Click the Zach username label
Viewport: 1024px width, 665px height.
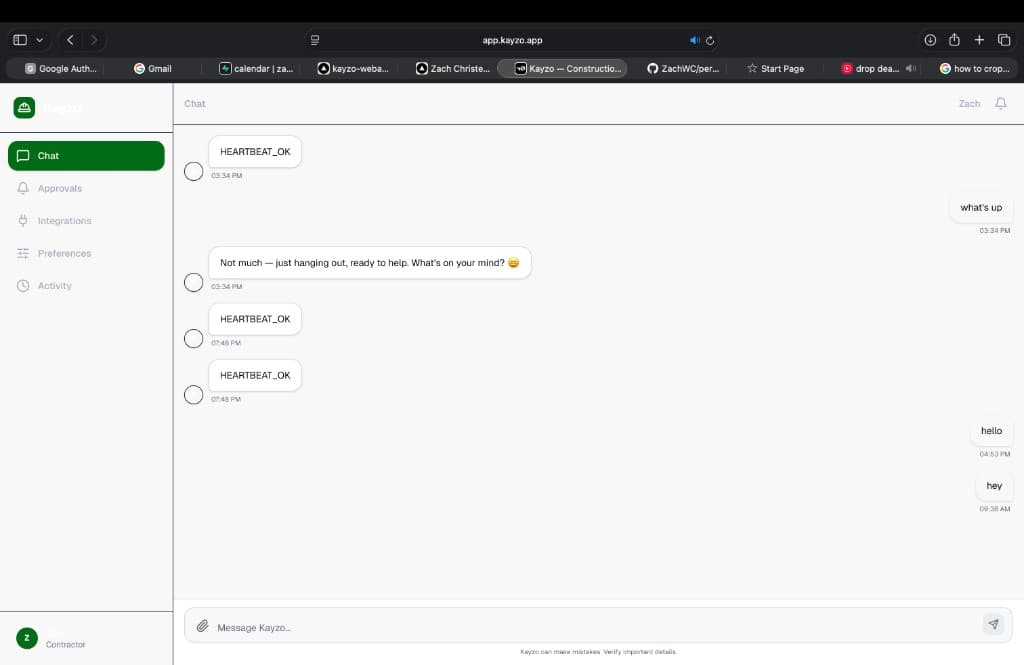(x=968, y=103)
